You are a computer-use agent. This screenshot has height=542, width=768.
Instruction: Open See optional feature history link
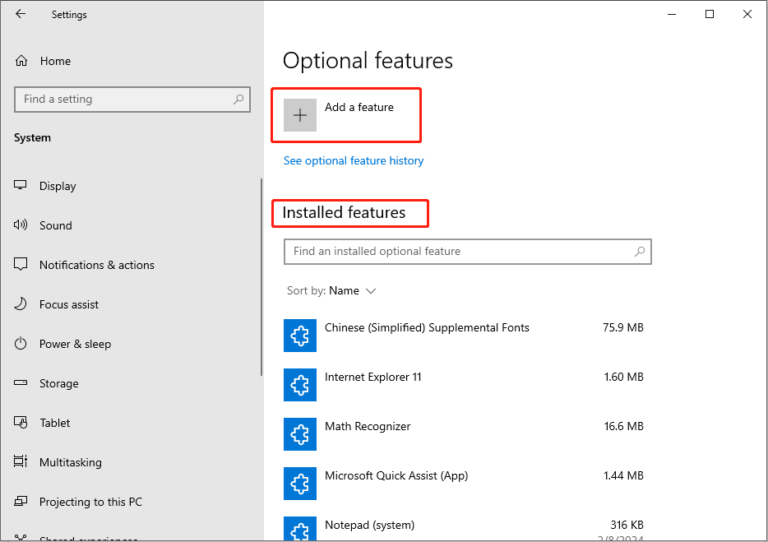pyautogui.click(x=354, y=161)
